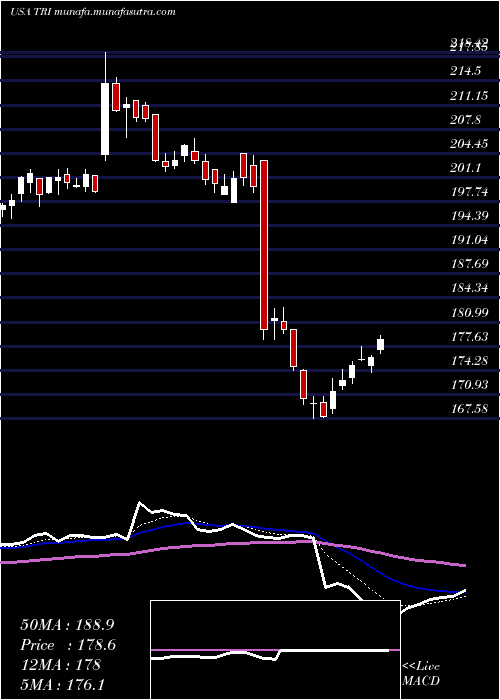500x700 pixels.
Task: Select the 204.45 price axis label
Action: pyautogui.click(x=469, y=144)
